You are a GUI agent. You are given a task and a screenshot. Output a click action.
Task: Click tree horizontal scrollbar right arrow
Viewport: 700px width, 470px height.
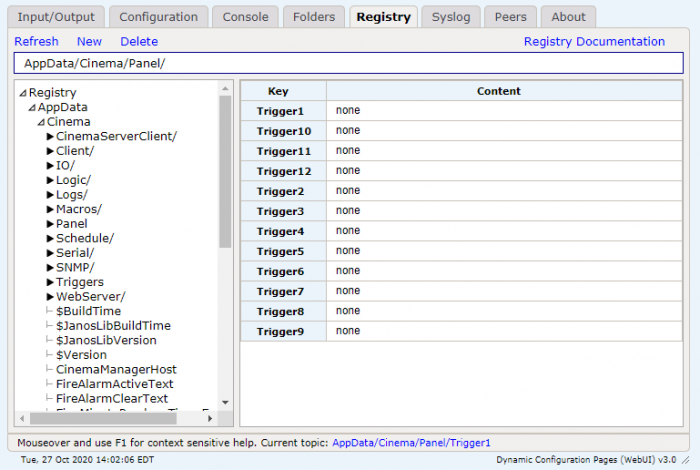point(210,419)
